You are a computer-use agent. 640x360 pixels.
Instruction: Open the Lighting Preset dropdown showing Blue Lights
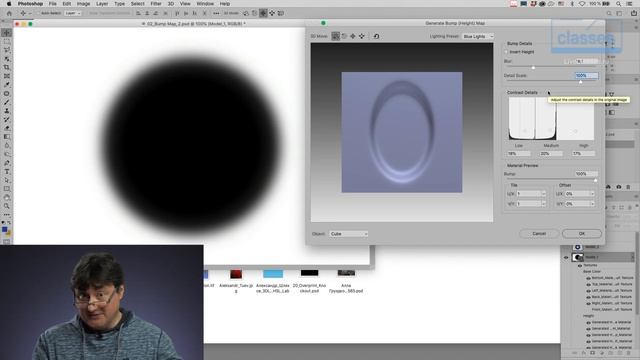click(x=478, y=36)
